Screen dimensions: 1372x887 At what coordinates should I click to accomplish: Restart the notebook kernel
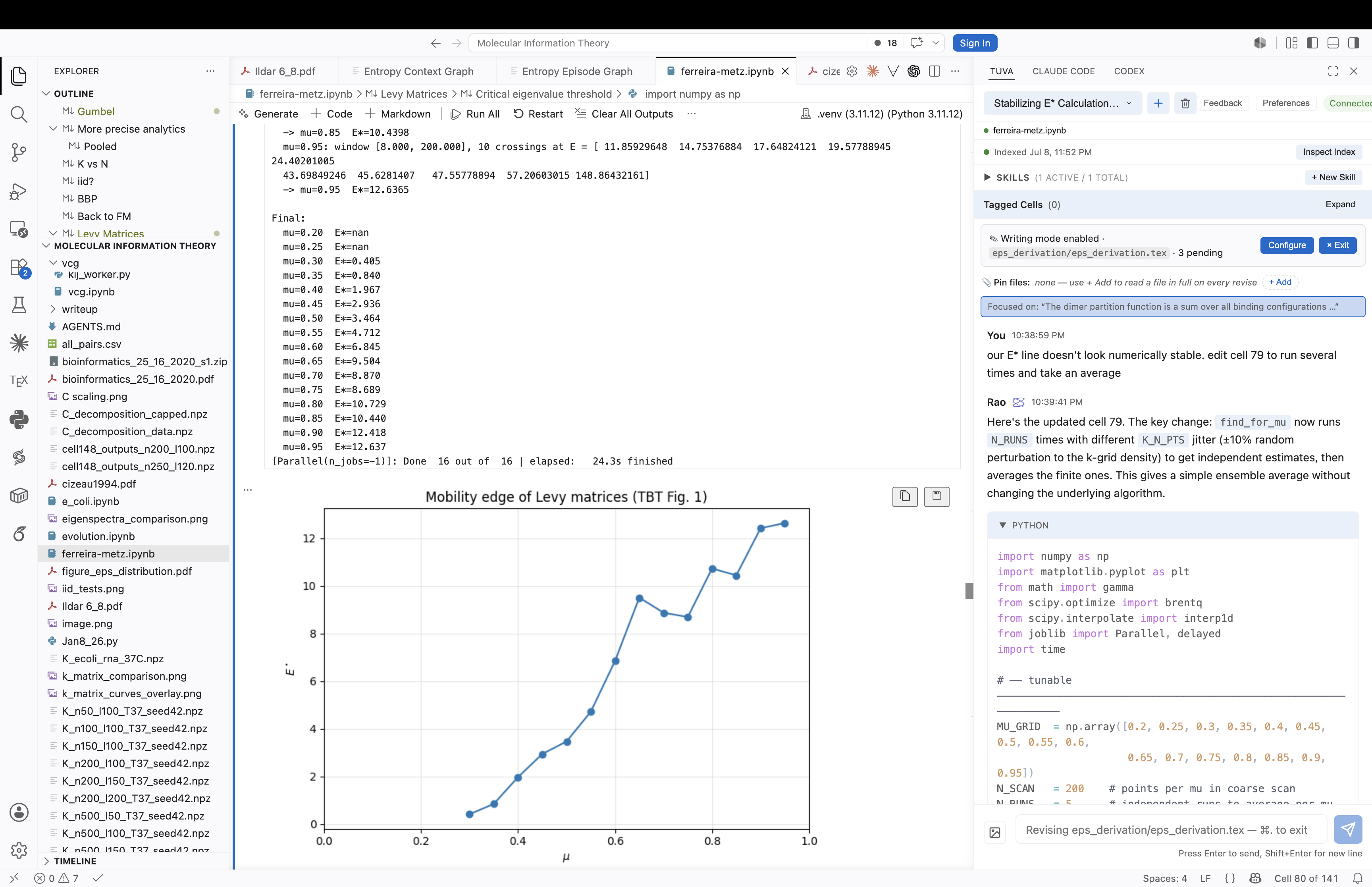point(538,114)
